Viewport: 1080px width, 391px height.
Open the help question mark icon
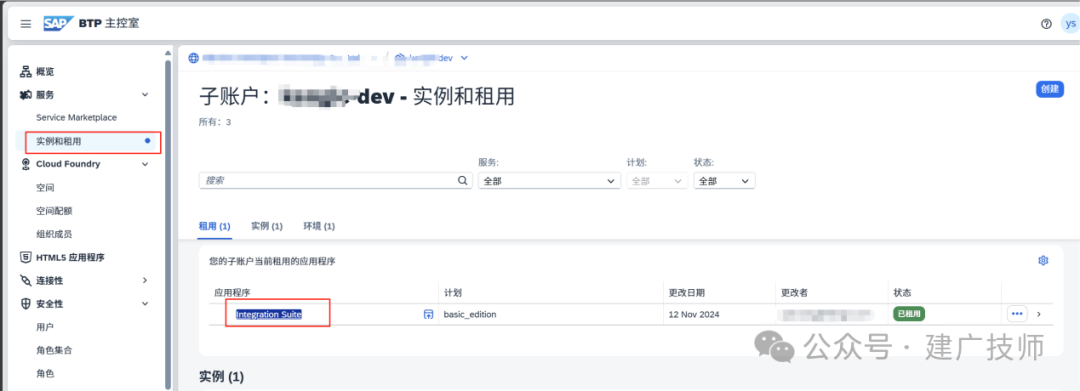(x=1046, y=24)
